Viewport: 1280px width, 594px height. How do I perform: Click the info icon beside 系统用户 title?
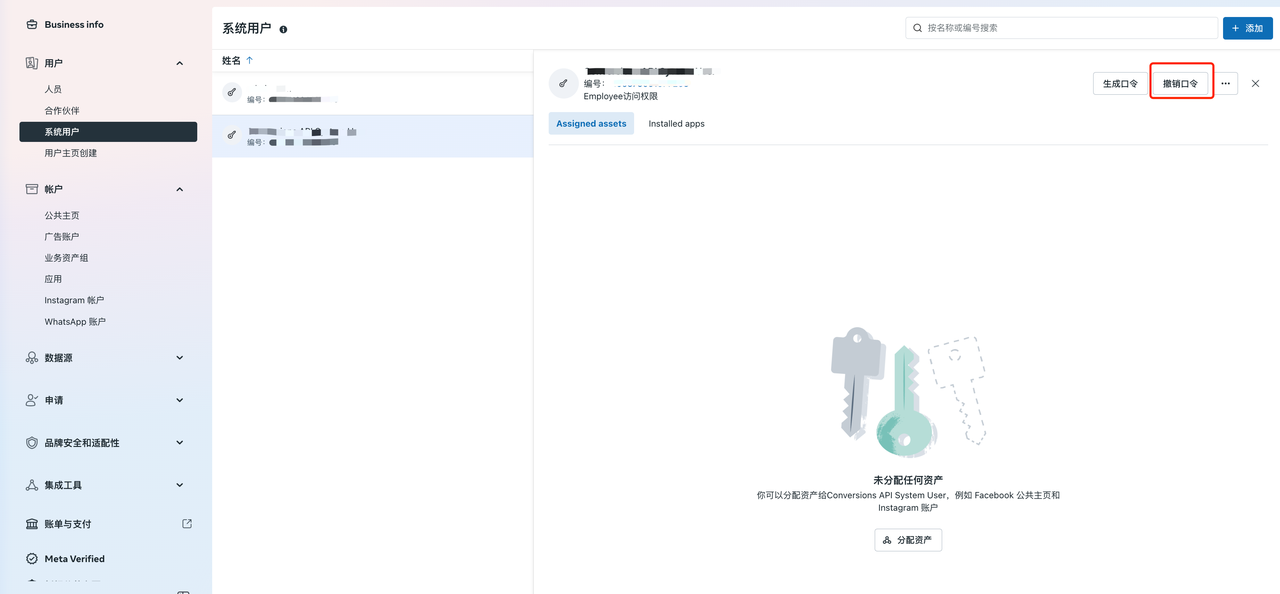click(284, 30)
